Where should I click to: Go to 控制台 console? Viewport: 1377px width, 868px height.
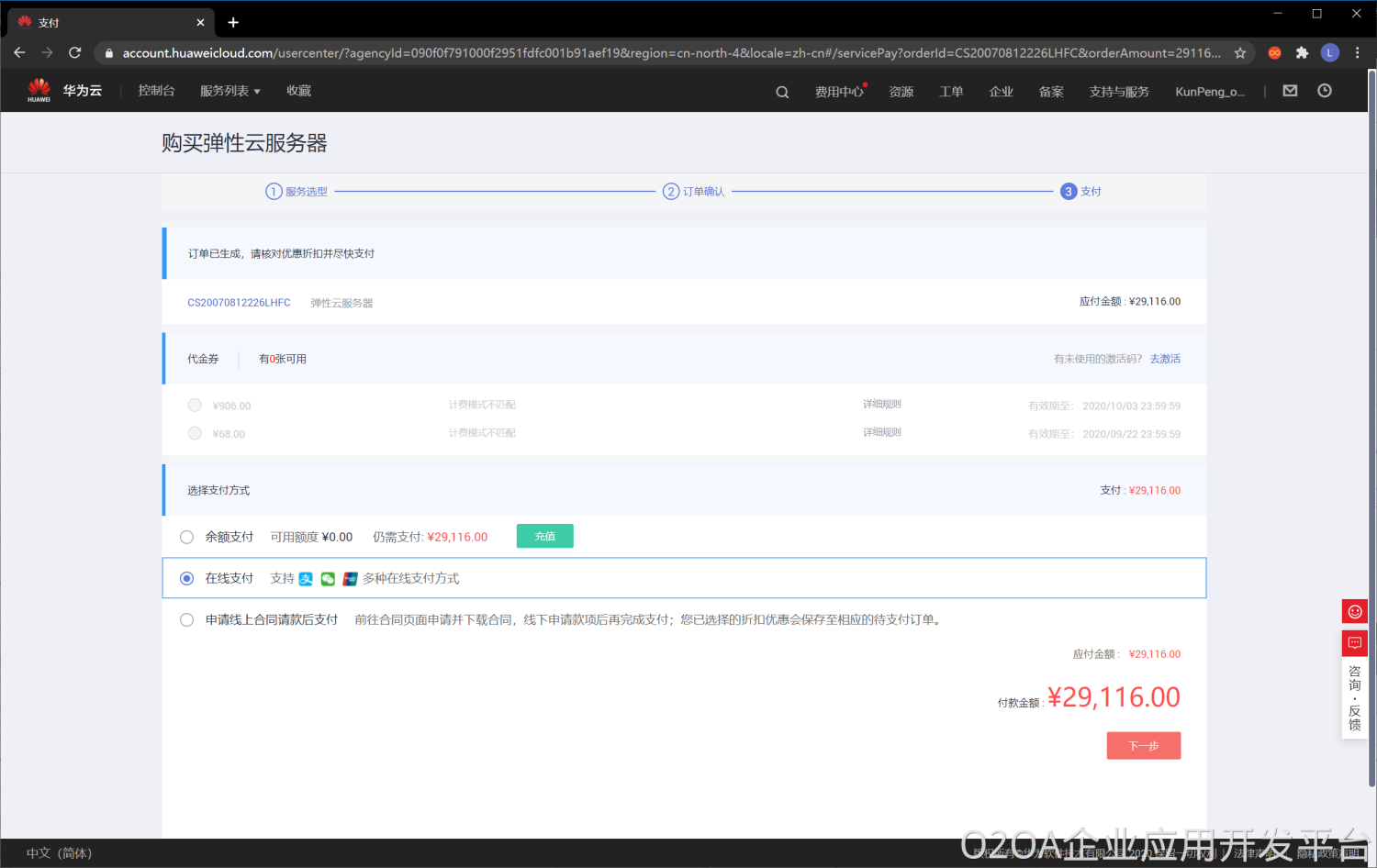coord(156,91)
